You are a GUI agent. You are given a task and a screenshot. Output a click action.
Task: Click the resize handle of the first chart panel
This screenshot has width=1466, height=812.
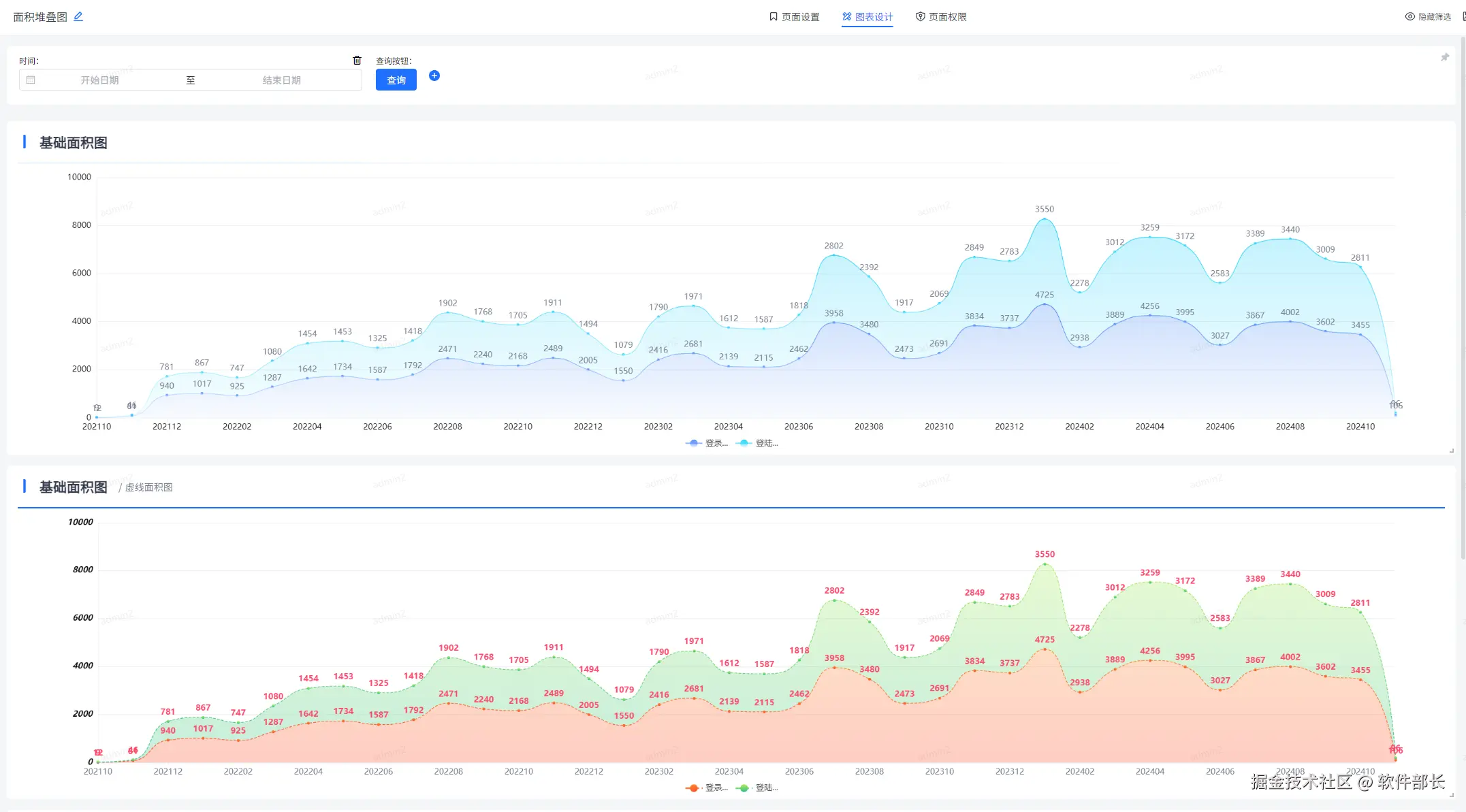(x=1451, y=451)
